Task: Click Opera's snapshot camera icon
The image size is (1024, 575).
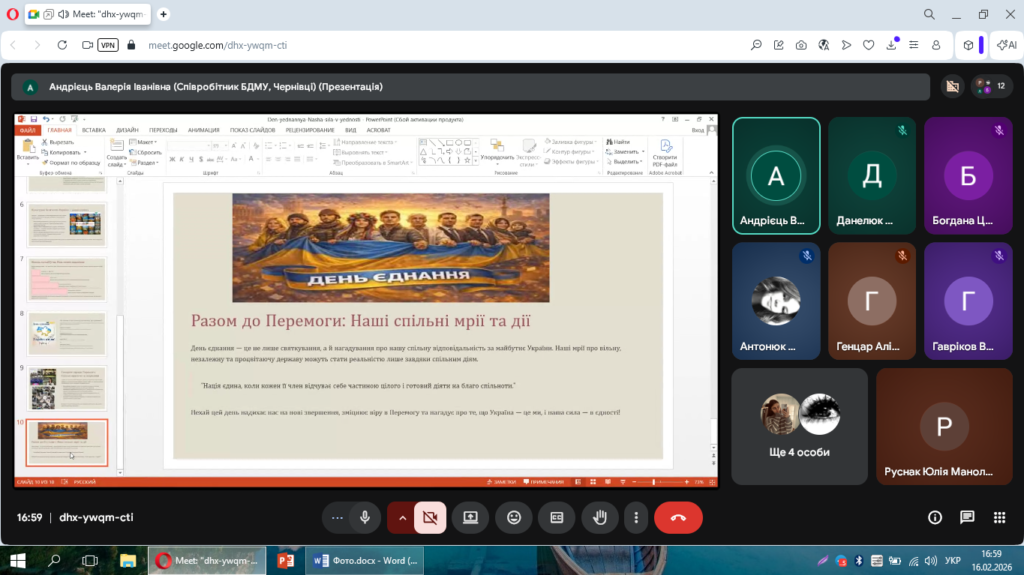Action: click(x=801, y=45)
